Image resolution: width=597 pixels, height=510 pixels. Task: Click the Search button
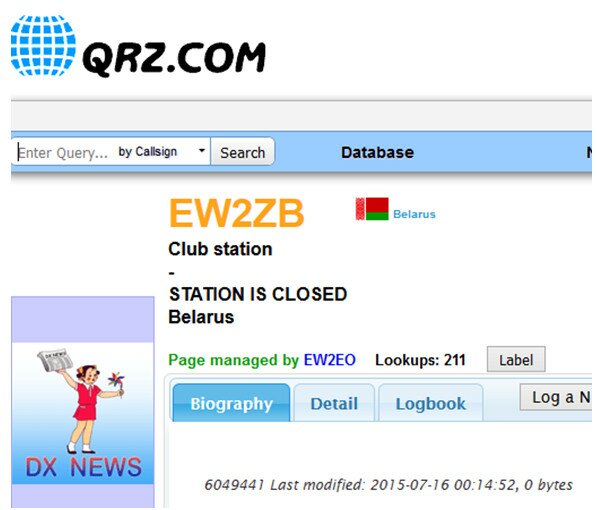coord(243,152)
